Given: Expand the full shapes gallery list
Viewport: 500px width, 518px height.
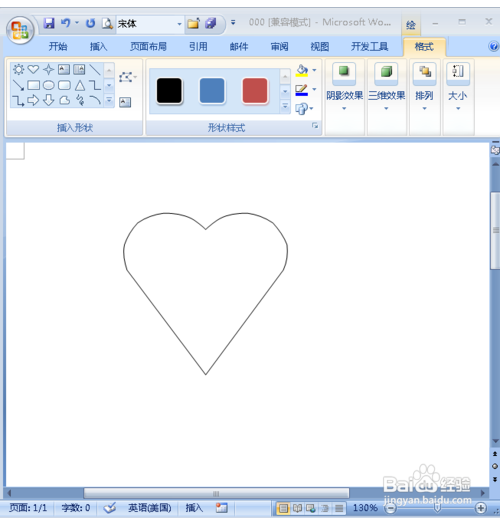Looking at the screenshot, I should [109, 100].
